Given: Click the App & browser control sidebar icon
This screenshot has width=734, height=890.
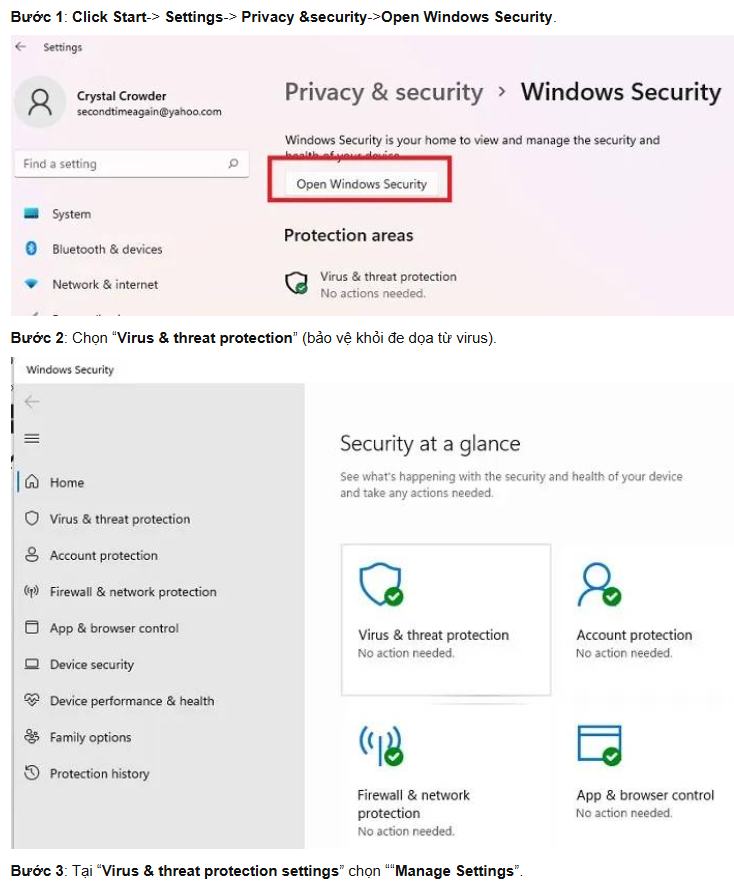Looking at the screenshot, I should click(31, 628).
